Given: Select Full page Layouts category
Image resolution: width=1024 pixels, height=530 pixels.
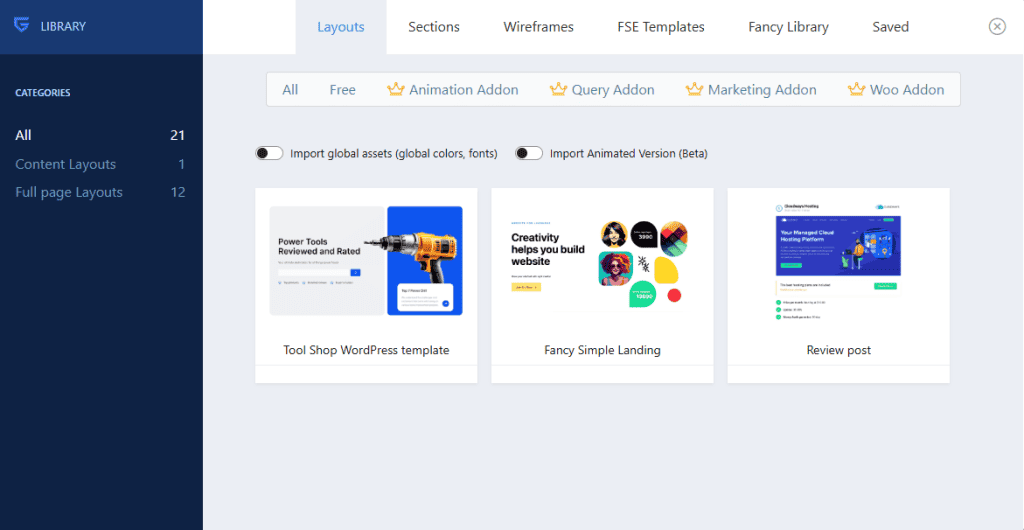Looking at the screenshot, I should click(x=100, y=193).
